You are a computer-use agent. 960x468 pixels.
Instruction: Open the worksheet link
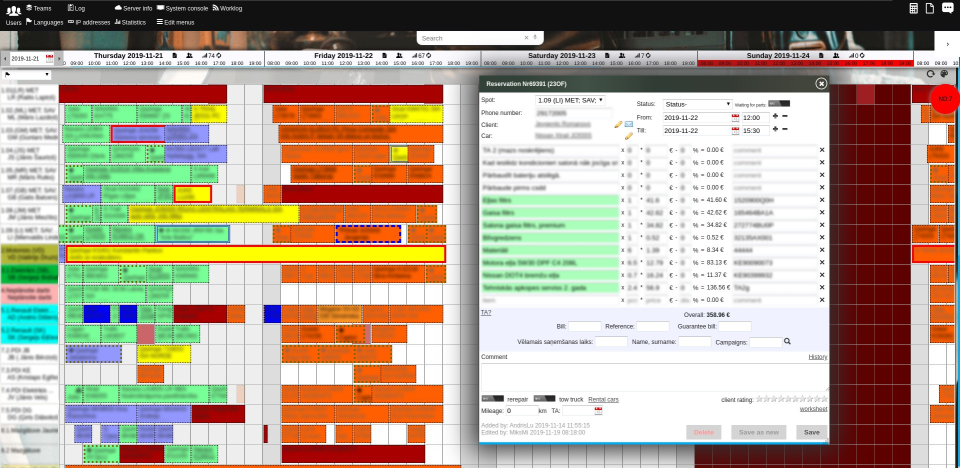(x=814, y=409)
